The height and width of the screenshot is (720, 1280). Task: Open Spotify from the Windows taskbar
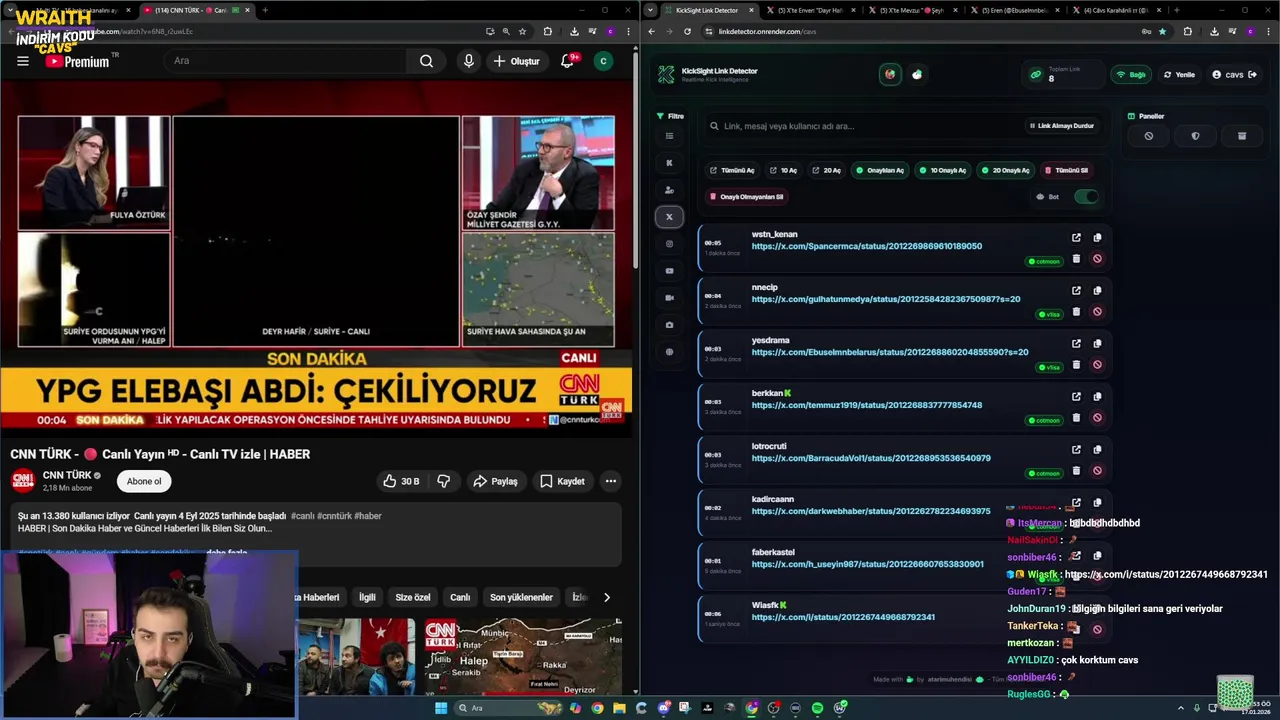pos(817,708)
